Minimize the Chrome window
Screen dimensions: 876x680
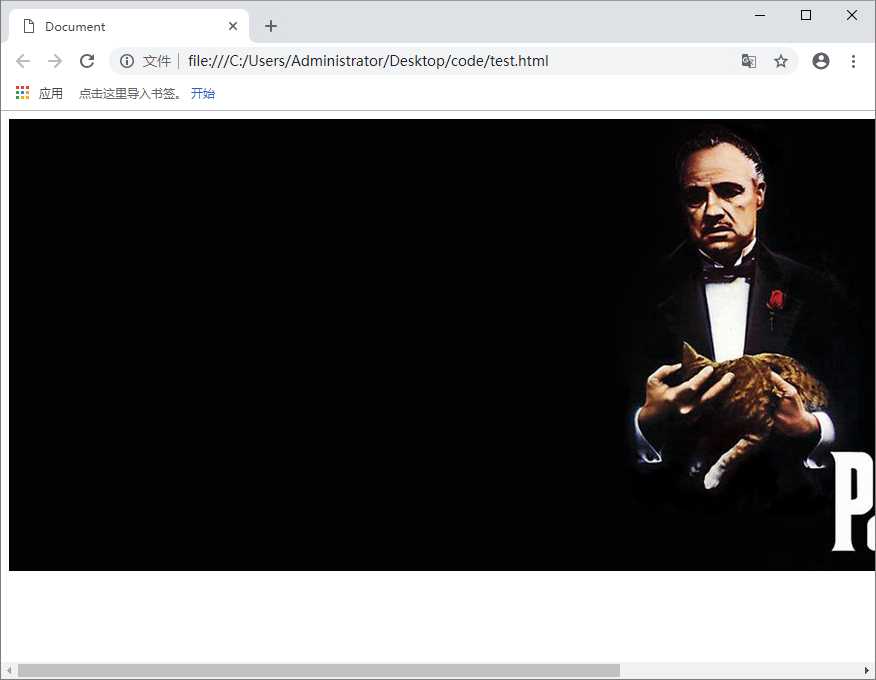(x=760, y=15)
